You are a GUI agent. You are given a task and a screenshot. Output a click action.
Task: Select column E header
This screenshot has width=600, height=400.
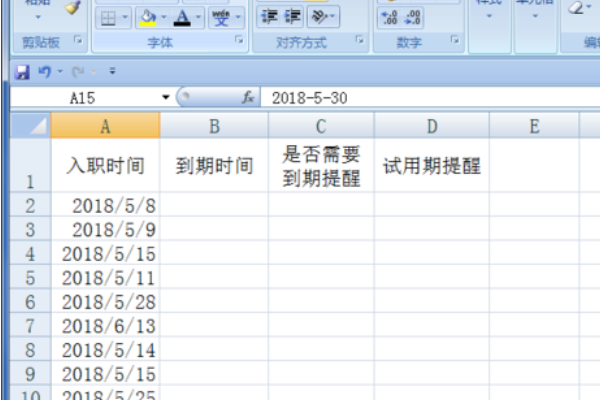pos(534,126)
